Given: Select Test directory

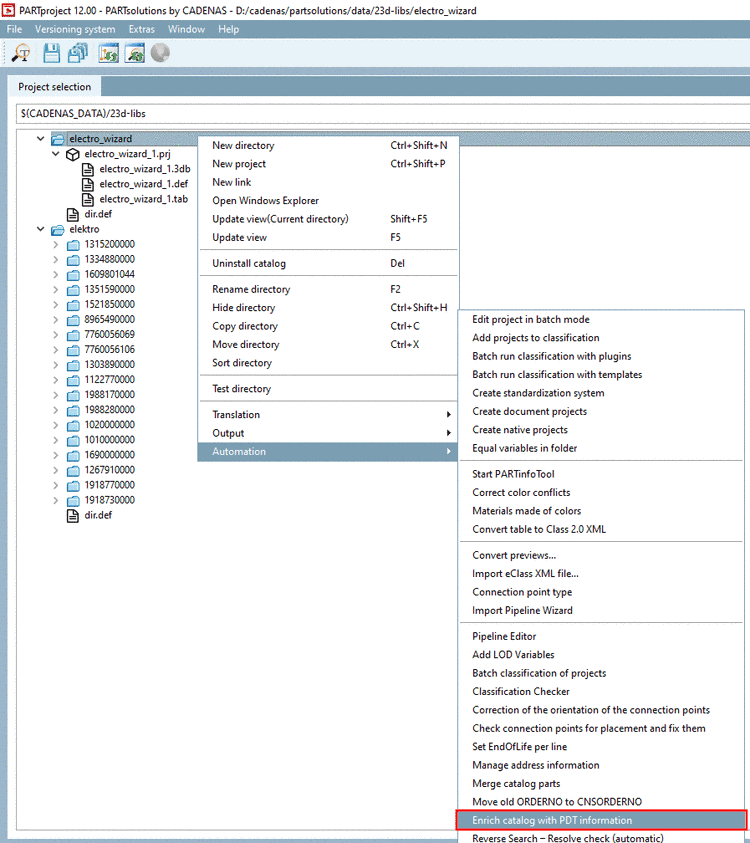Looking at the screenshot, I should [x=328, y=389].
